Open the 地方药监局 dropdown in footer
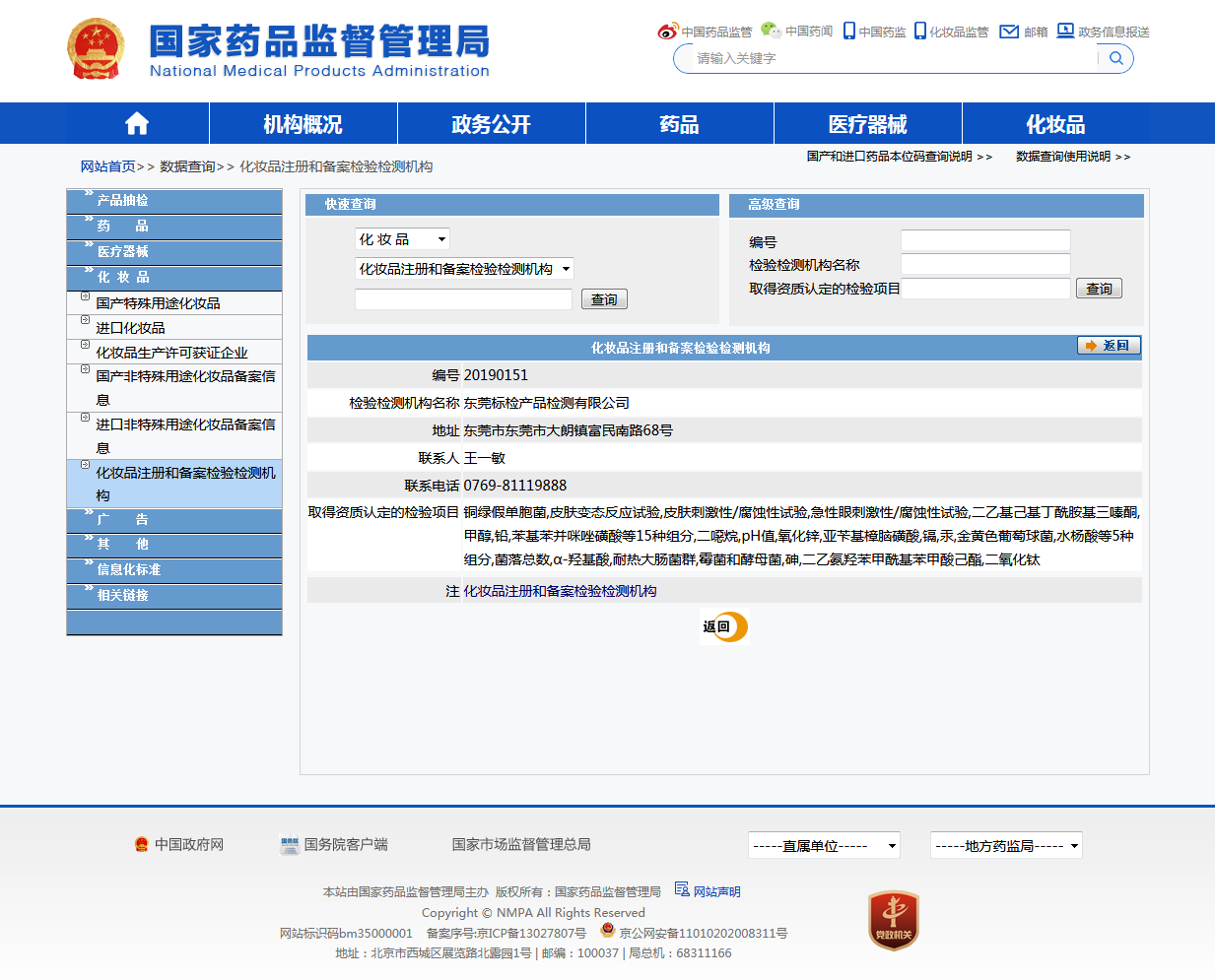Viewport: 1215px width, 980px height. point(1006,845)
